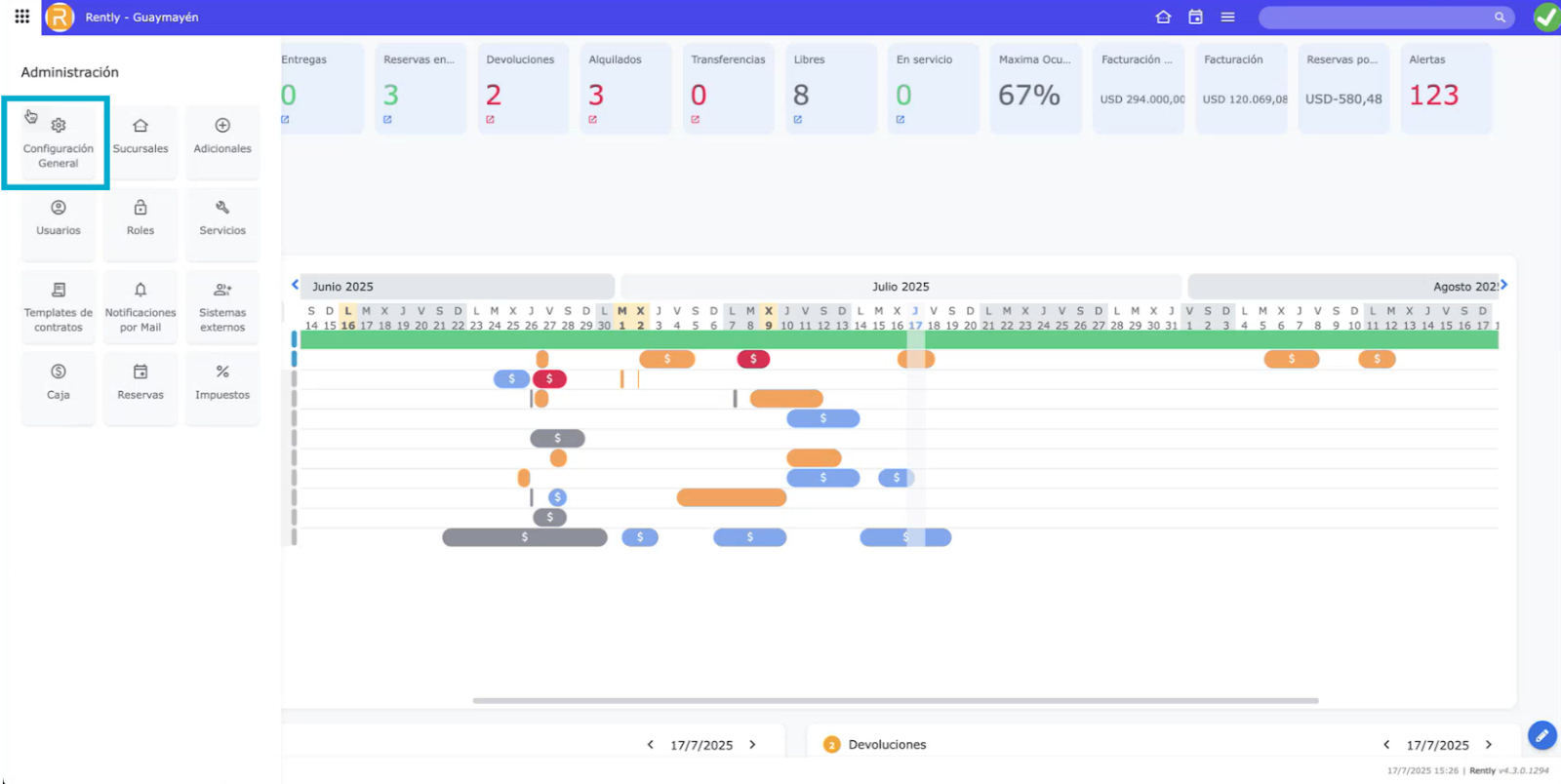1561x784 pixels.
Task: Open the Impuestos percent icon
Action: pos(222,372)
